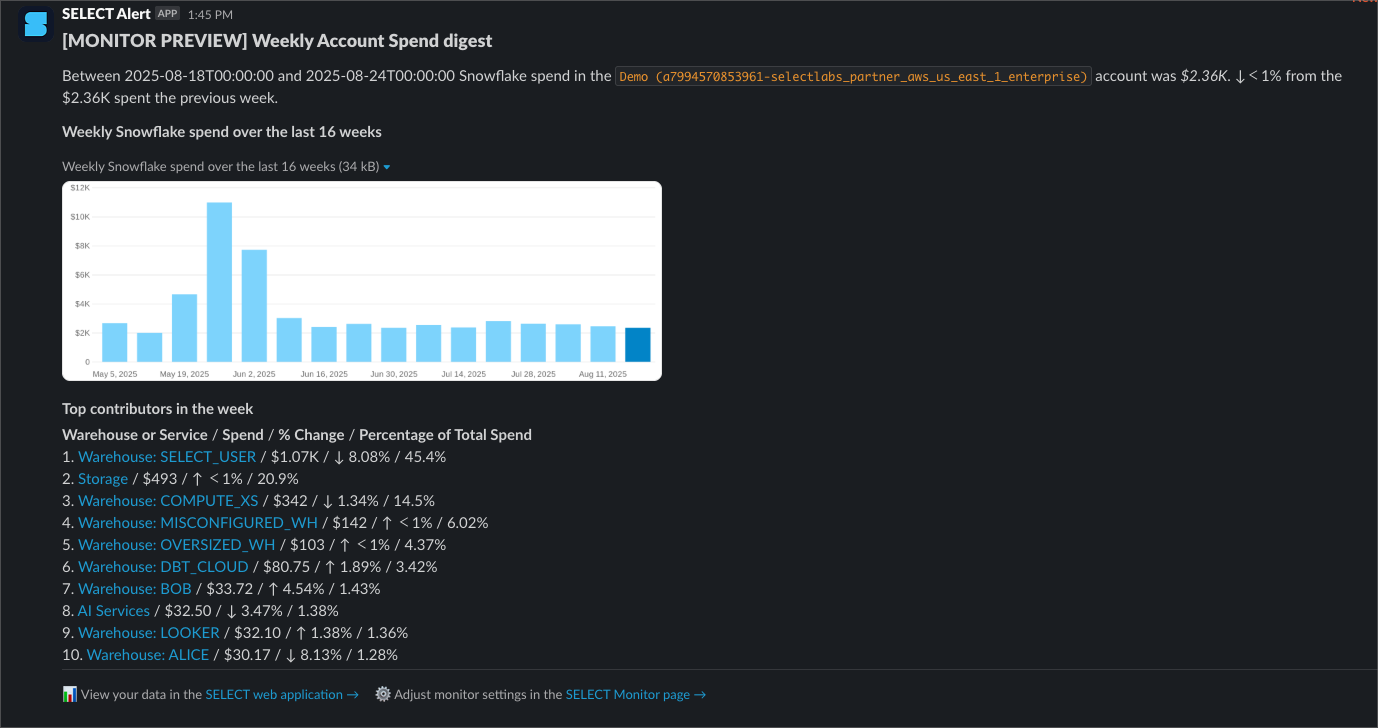This screenshot has width=1378, height=728.
Task: Open Warehouse: ALICE link
Action: [x=148, y=655]
